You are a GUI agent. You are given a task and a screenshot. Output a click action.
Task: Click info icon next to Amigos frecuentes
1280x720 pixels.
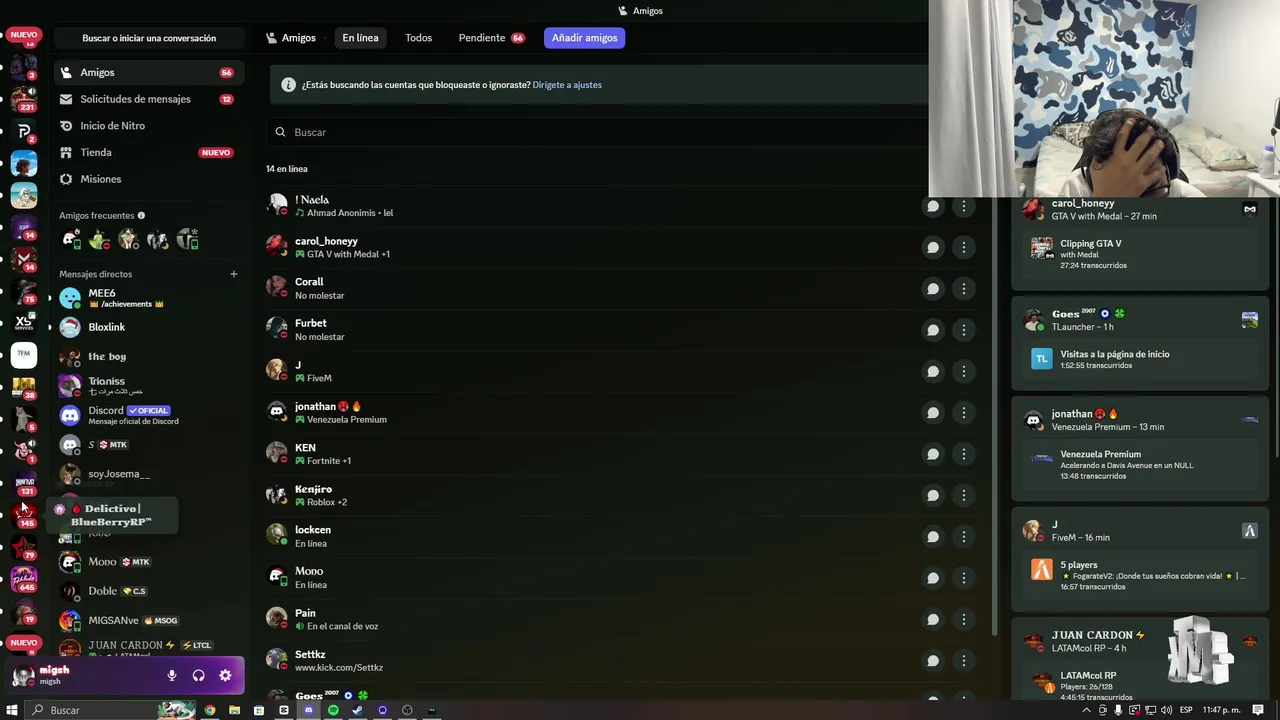coord(141,215)
